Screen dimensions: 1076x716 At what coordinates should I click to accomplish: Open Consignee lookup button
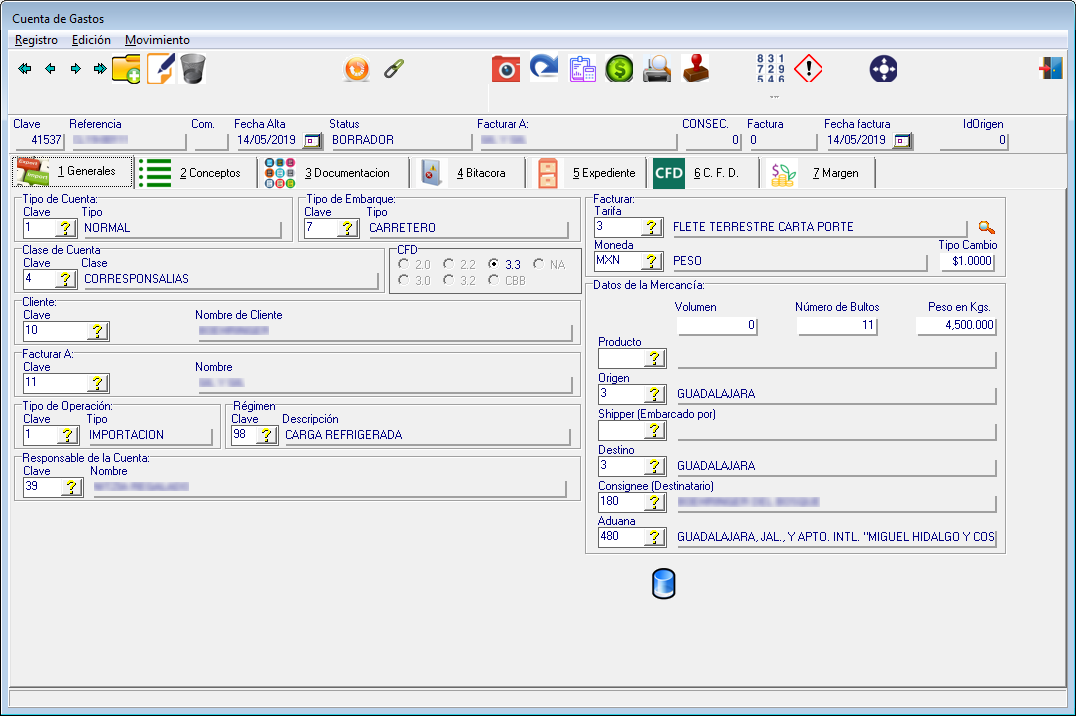click(x=655, y=503)
